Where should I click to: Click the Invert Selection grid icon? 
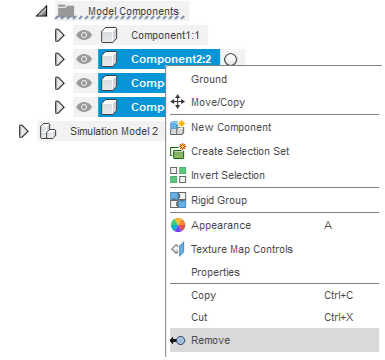coord(178,175)
